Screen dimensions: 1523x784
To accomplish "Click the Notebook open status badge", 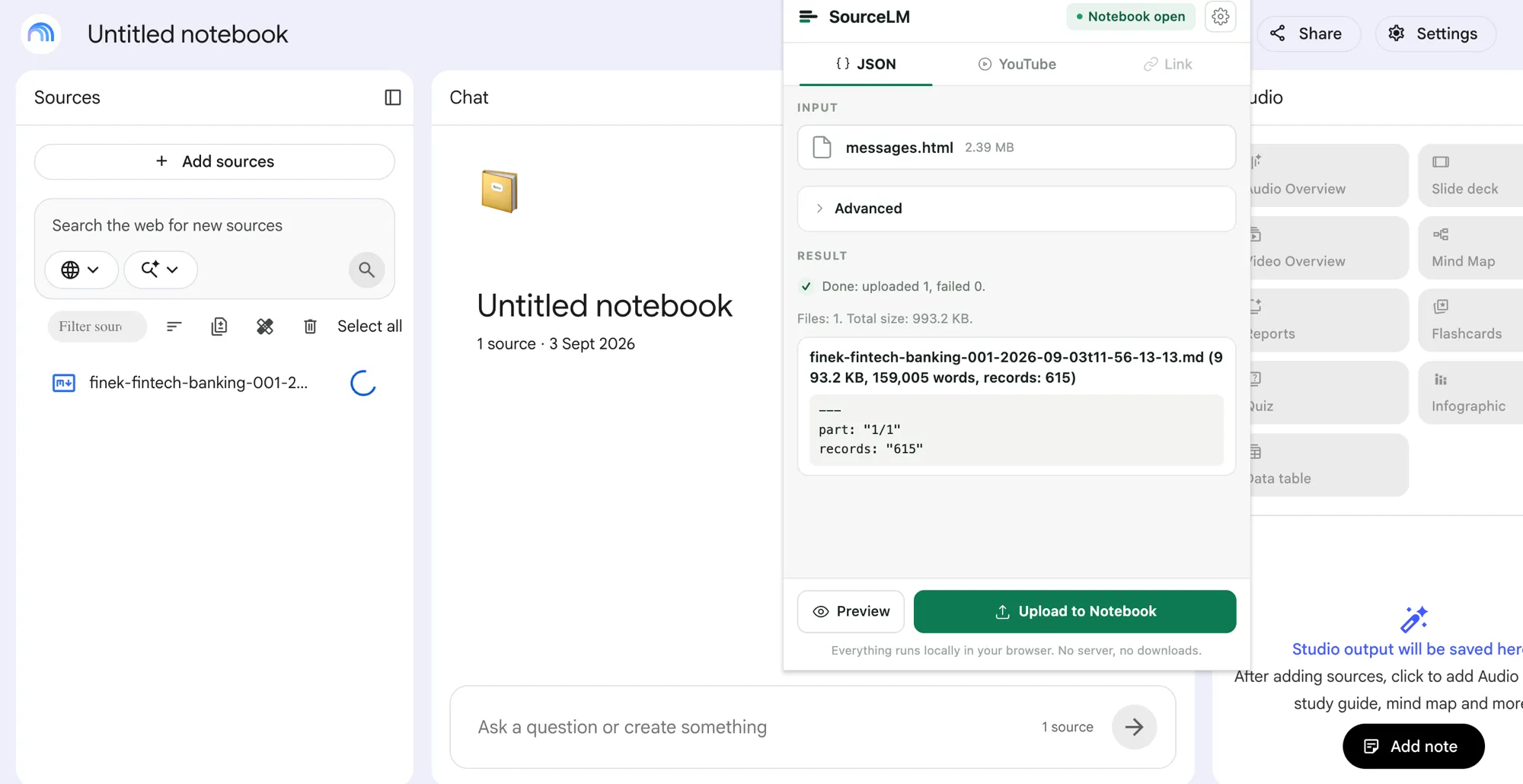I will coord(1131,17).
